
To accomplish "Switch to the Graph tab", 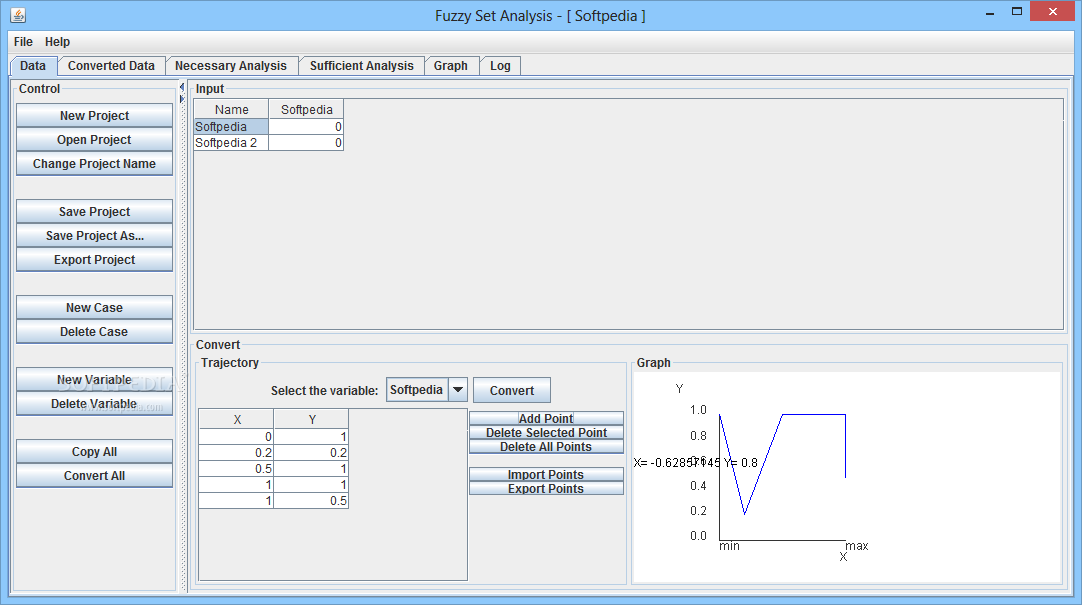I will [451, 66].
